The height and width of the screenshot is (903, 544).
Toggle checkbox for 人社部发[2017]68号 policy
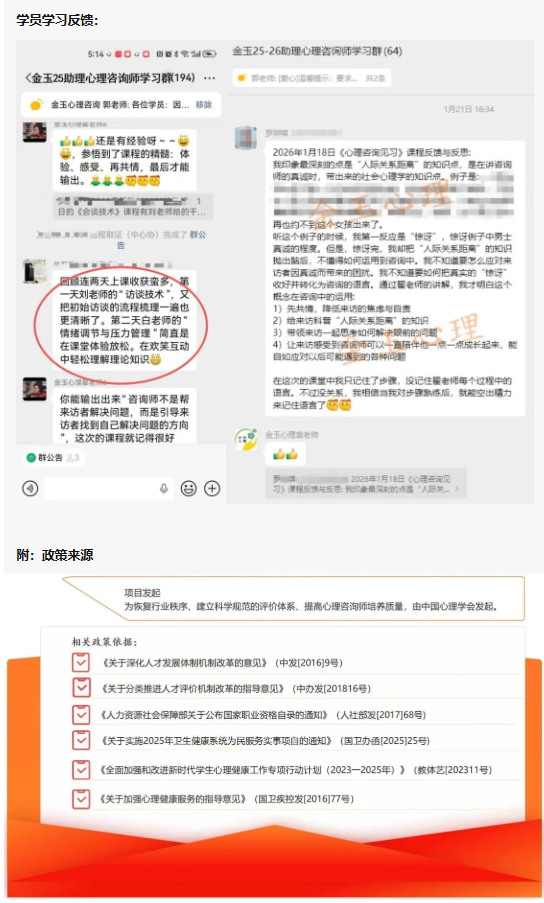[x=81, y=715]
